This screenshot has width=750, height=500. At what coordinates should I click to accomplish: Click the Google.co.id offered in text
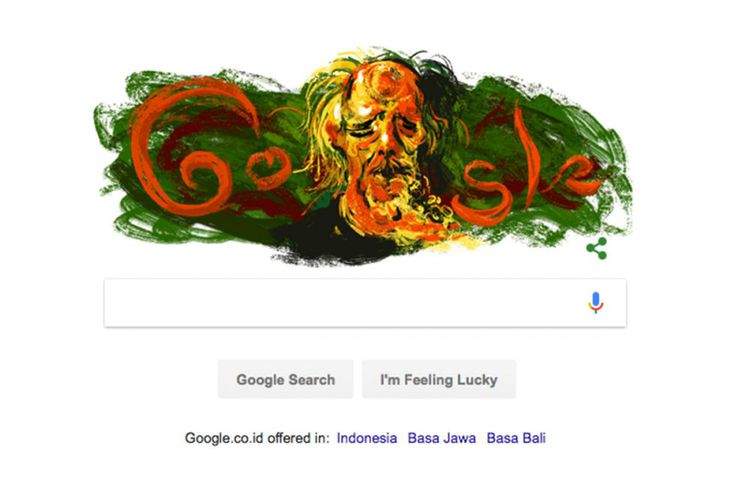pyautogui.click(x=257, y=438)
